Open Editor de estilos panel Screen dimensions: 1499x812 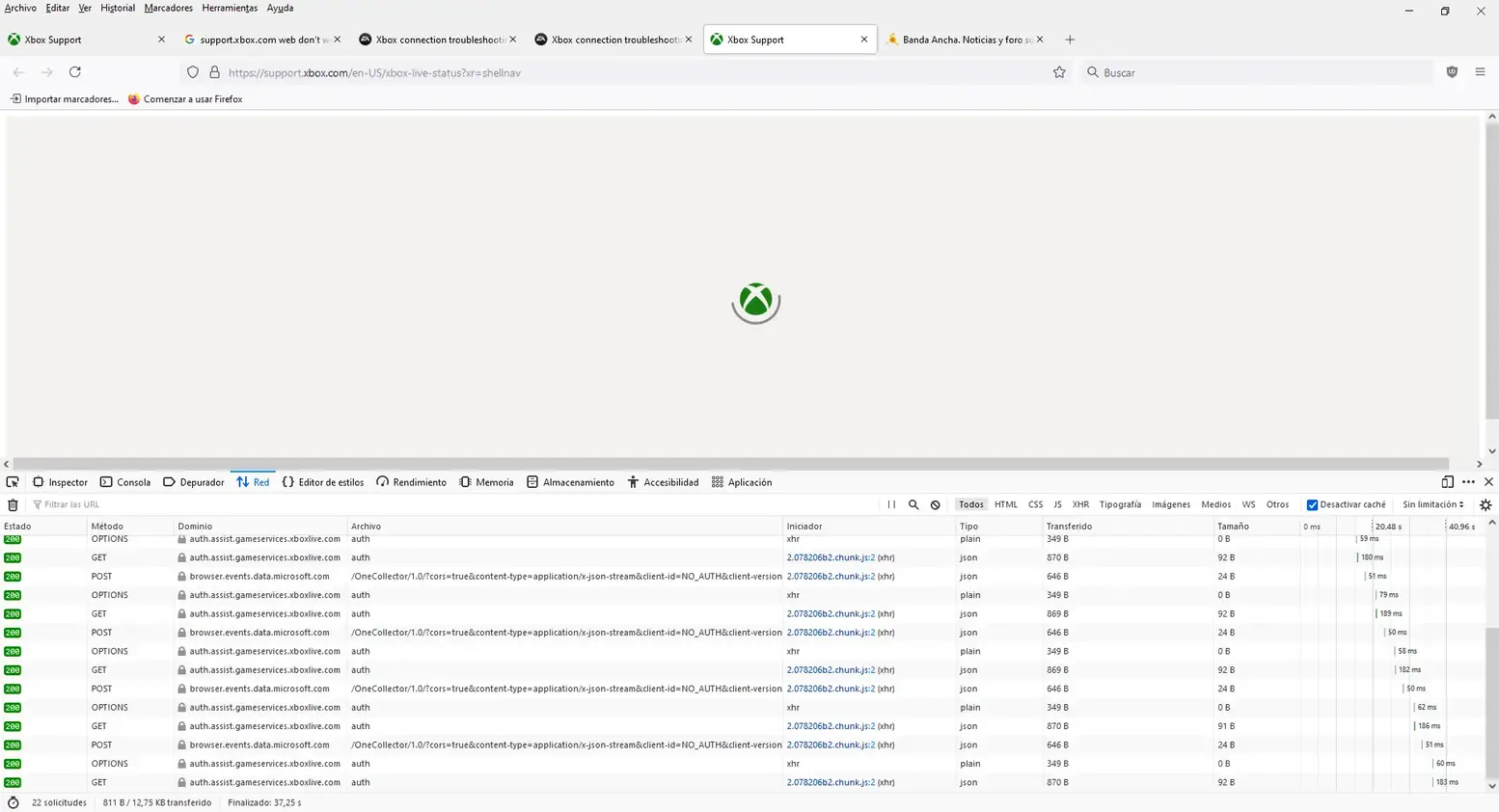[x=323, y=482]
